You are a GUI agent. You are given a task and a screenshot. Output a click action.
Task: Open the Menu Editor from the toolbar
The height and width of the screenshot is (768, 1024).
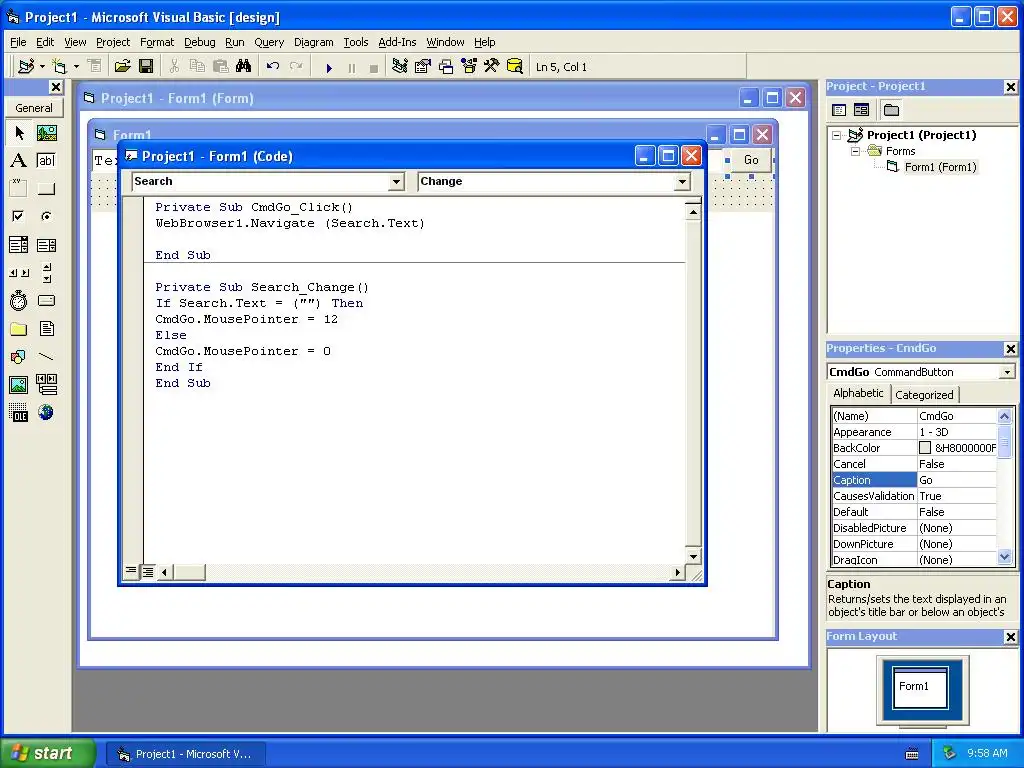click(x=95, y=67)
